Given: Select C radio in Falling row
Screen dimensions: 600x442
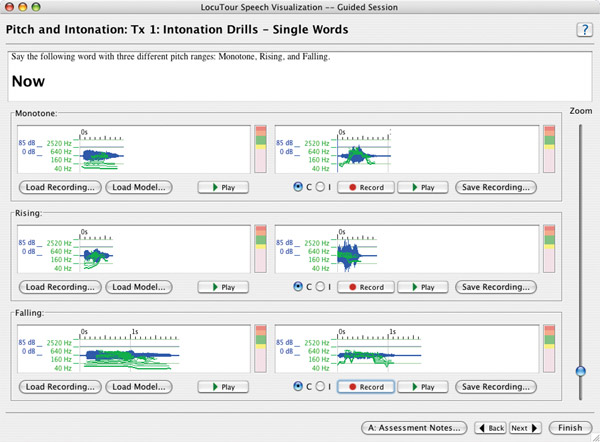Looking at the screenshot, I should coord(298,386).
